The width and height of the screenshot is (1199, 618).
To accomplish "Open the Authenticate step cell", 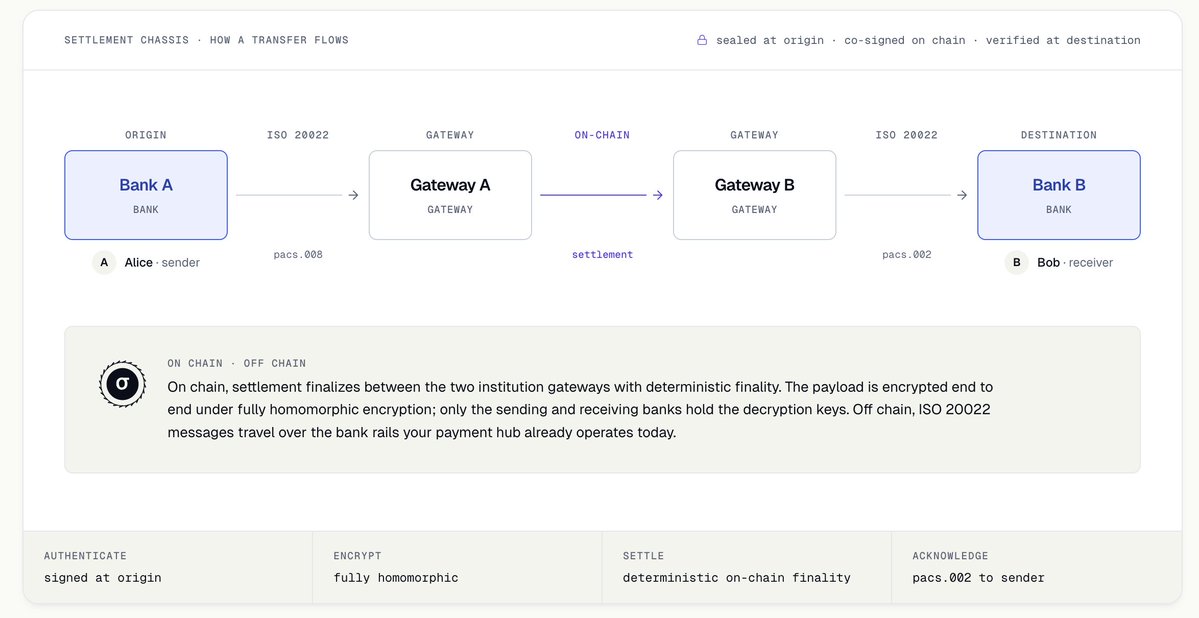I will point(168,568).
